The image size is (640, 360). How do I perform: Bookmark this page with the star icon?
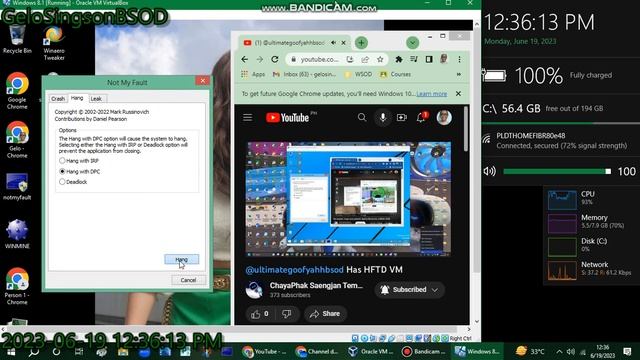click(x=380, y=60)
